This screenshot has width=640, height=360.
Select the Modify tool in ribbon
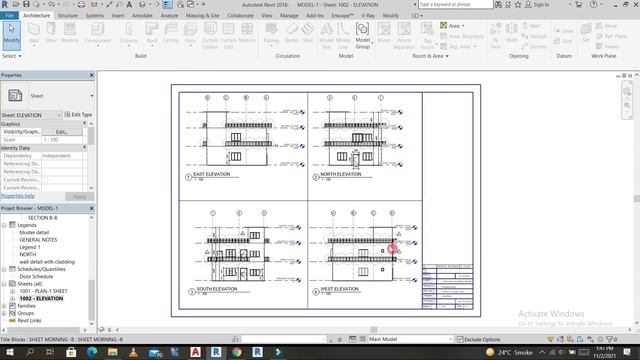[x=11, y=35]
